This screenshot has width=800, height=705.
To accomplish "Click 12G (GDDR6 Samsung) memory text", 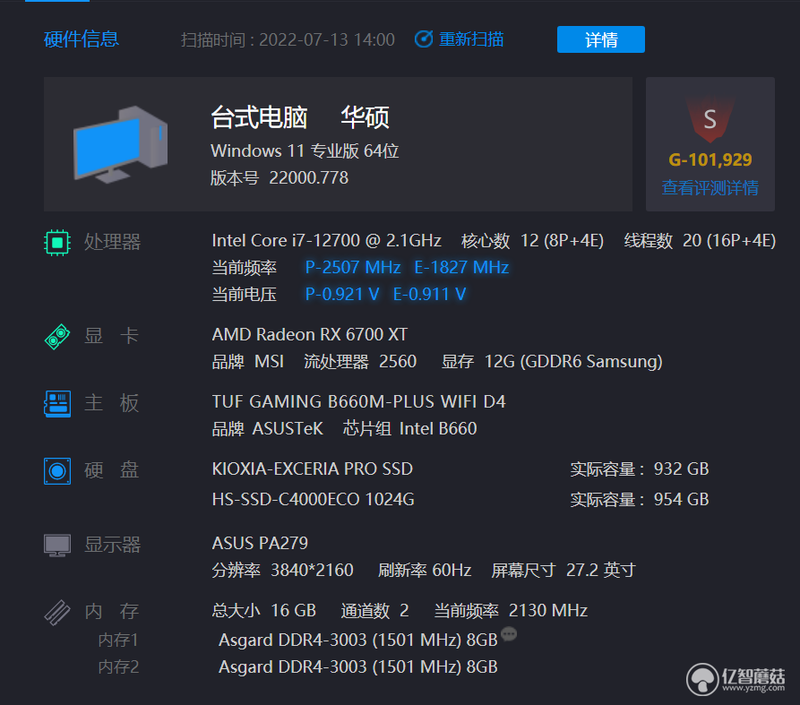I will point(573,362).
